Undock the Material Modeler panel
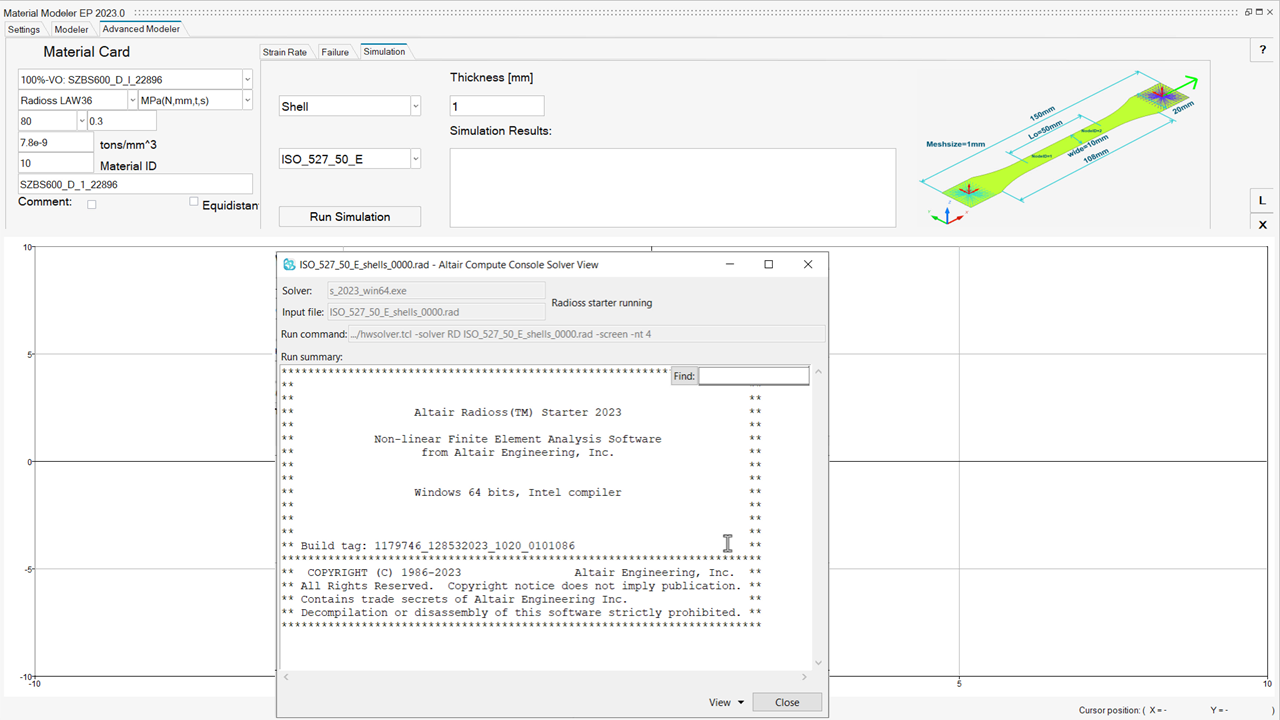Viewport: 1280px width, 720px height. tap(1248, 12)
